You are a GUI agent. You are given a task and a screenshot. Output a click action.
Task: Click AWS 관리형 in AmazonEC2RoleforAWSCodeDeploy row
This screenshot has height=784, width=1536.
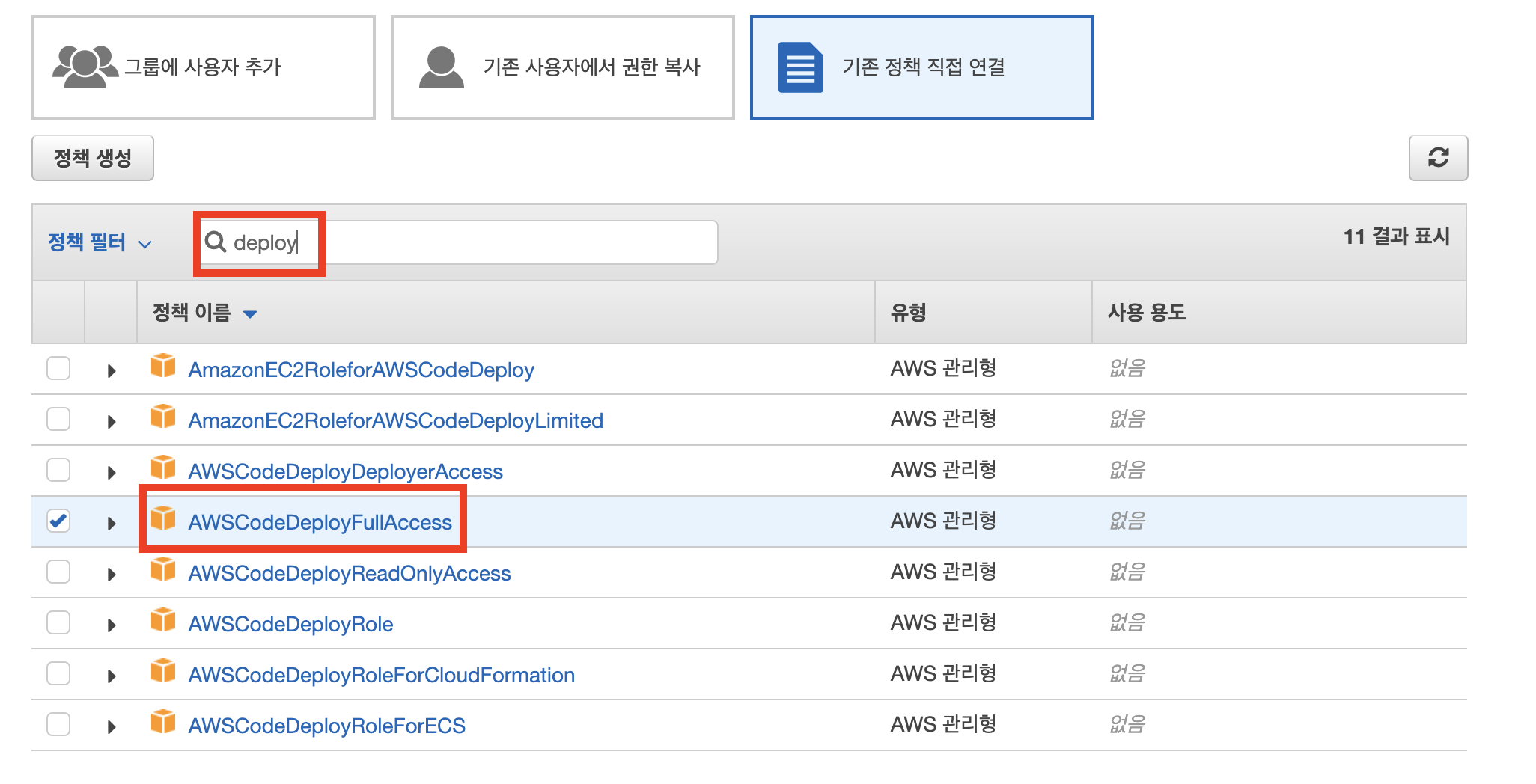pos(943,368)
